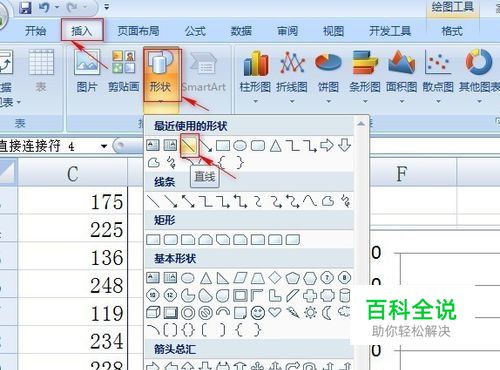Choose the triangle in recently used shapes
This screenshot has height=370, width=500.
pos(275,146)
